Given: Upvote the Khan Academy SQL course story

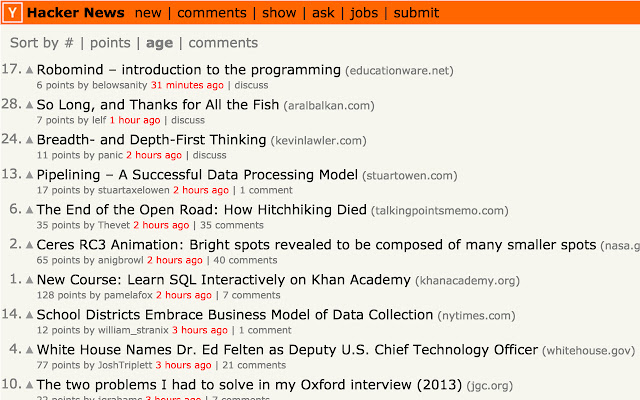Looking at the screenshot, I should point(29,281).
